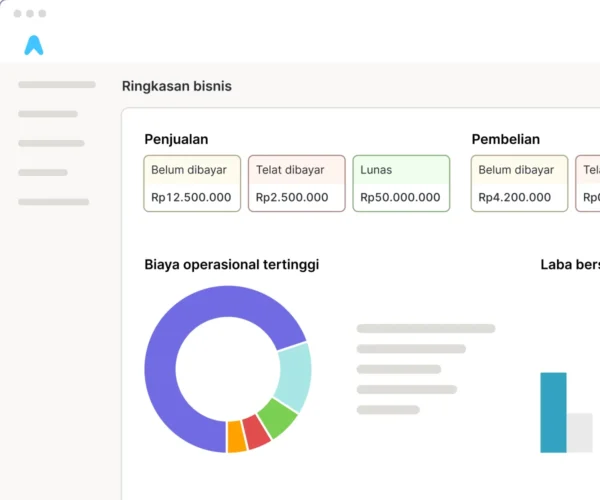Viewport: 600px width, 500px height.
Task: Click the teal bar in Laba chart
Action: click(553, 412)
